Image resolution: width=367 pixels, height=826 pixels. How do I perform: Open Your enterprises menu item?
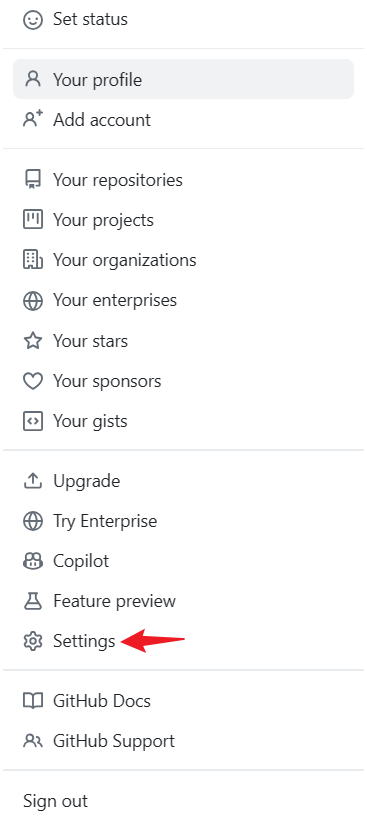coord(183,300)
